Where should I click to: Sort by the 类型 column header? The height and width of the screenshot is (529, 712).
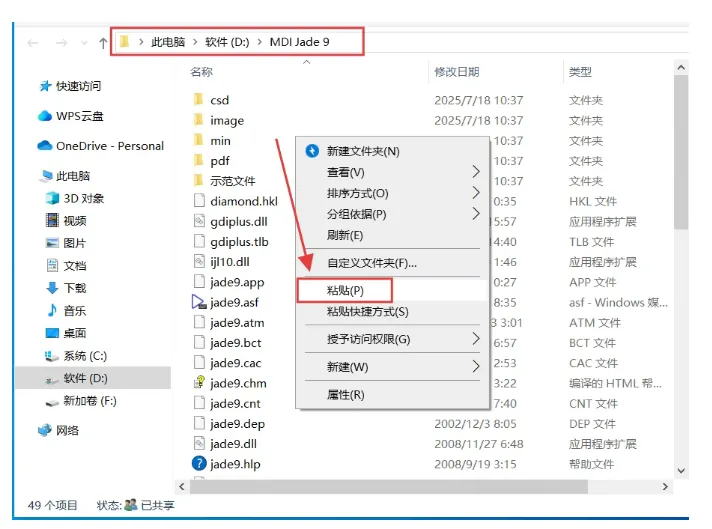[x=580, y=72]
